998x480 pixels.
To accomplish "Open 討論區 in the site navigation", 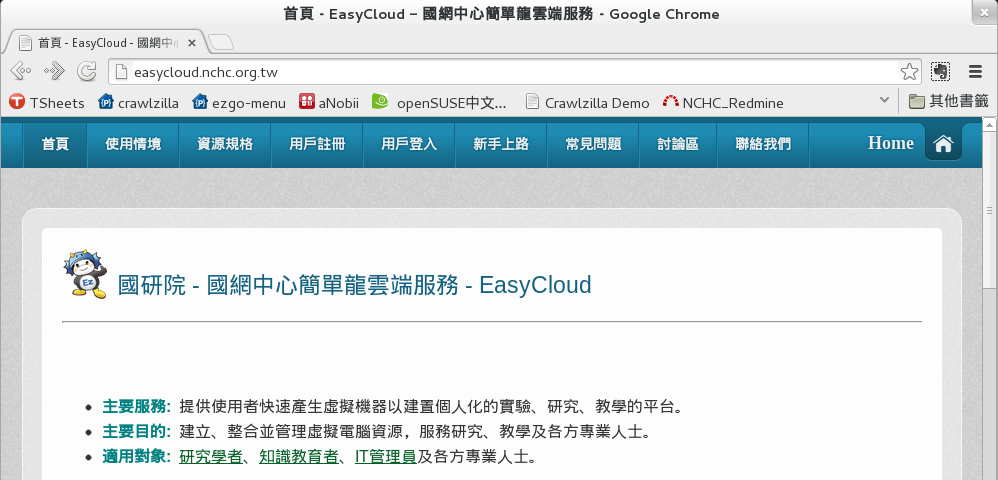I will (678, 144).
